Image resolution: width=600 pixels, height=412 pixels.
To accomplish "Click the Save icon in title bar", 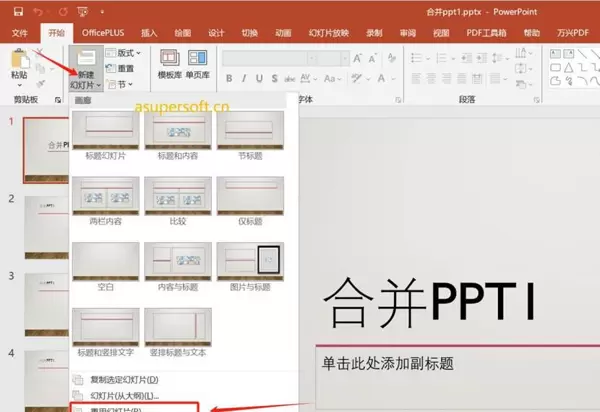I will [x=17, y=11].
